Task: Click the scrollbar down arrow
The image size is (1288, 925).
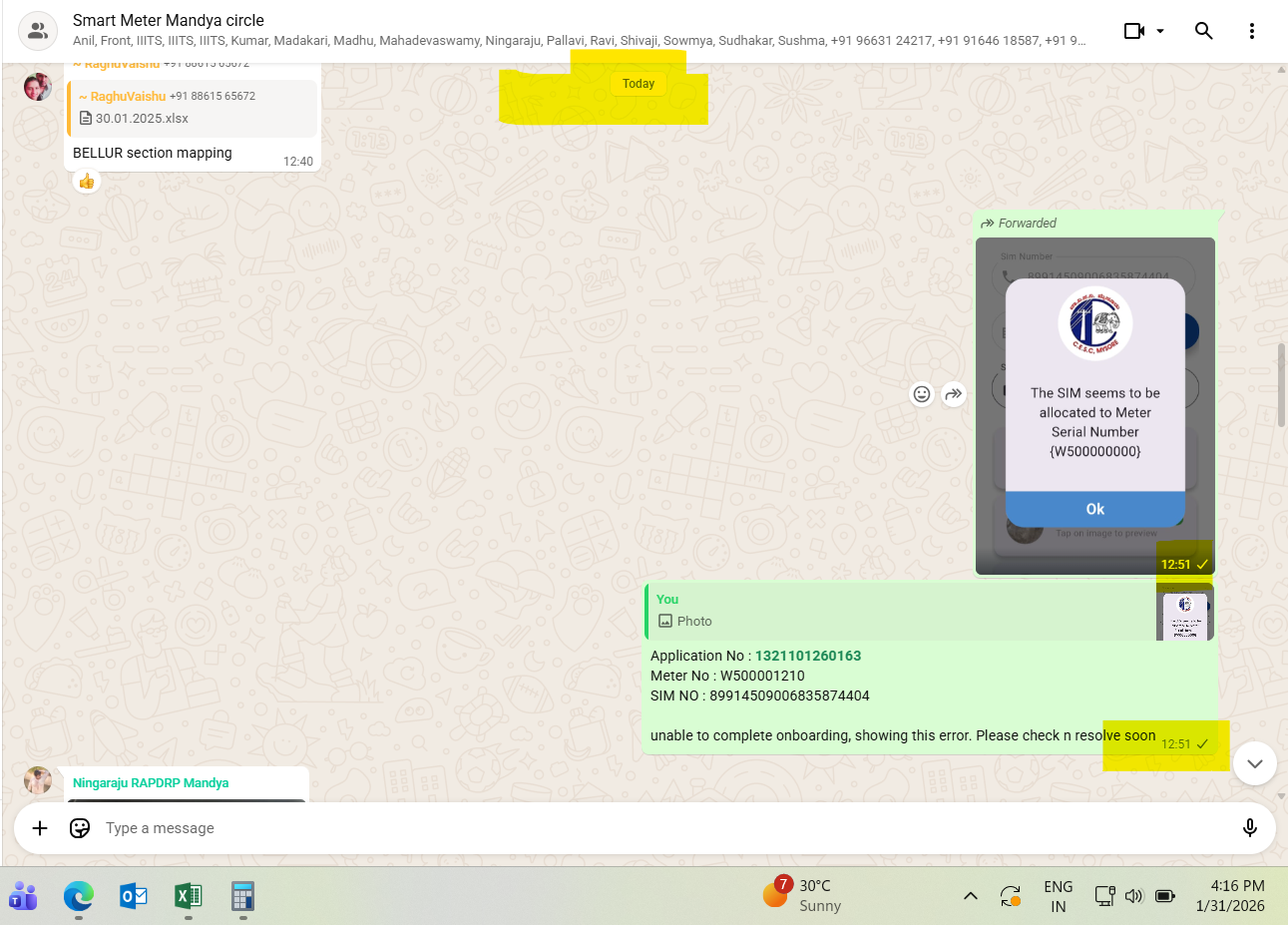Action: click(x=1281, y=796)
